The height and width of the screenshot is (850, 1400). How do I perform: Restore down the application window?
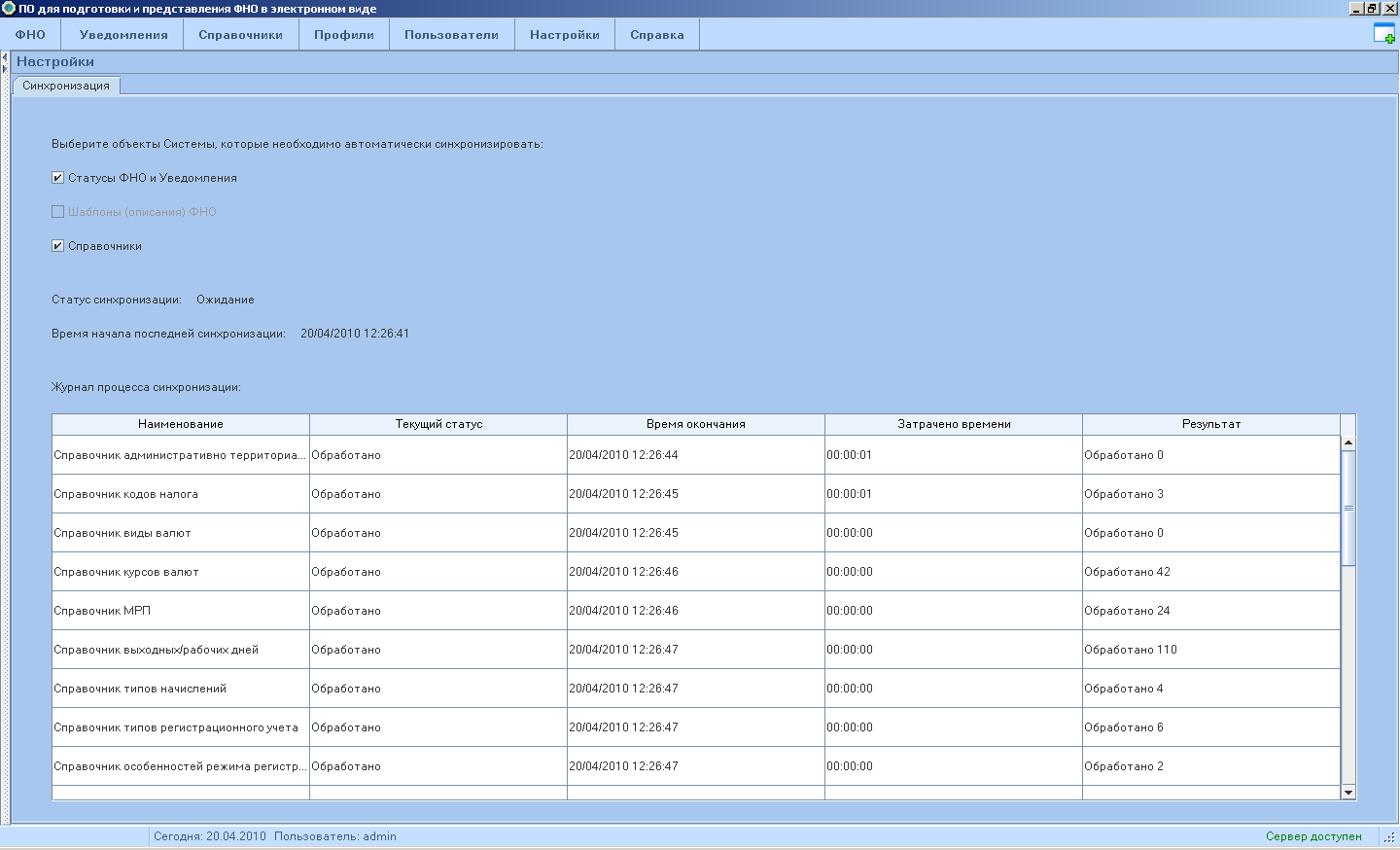tap(1372, 9)
